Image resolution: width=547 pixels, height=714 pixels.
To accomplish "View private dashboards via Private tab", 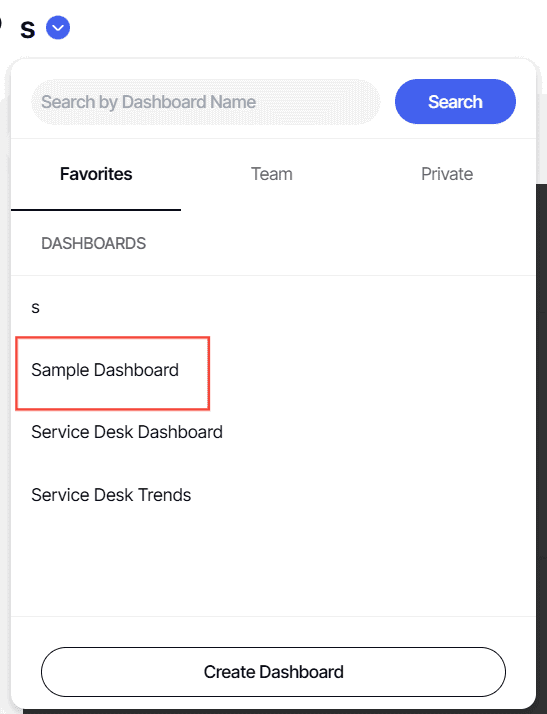I will point(447,174).
